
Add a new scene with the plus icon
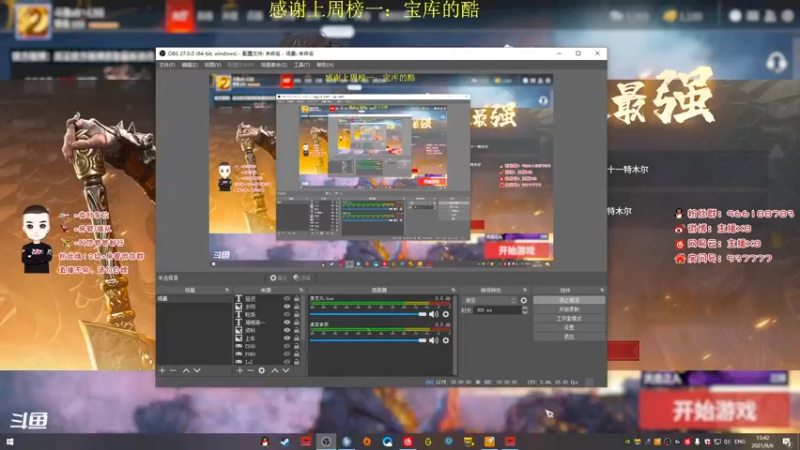162,370
